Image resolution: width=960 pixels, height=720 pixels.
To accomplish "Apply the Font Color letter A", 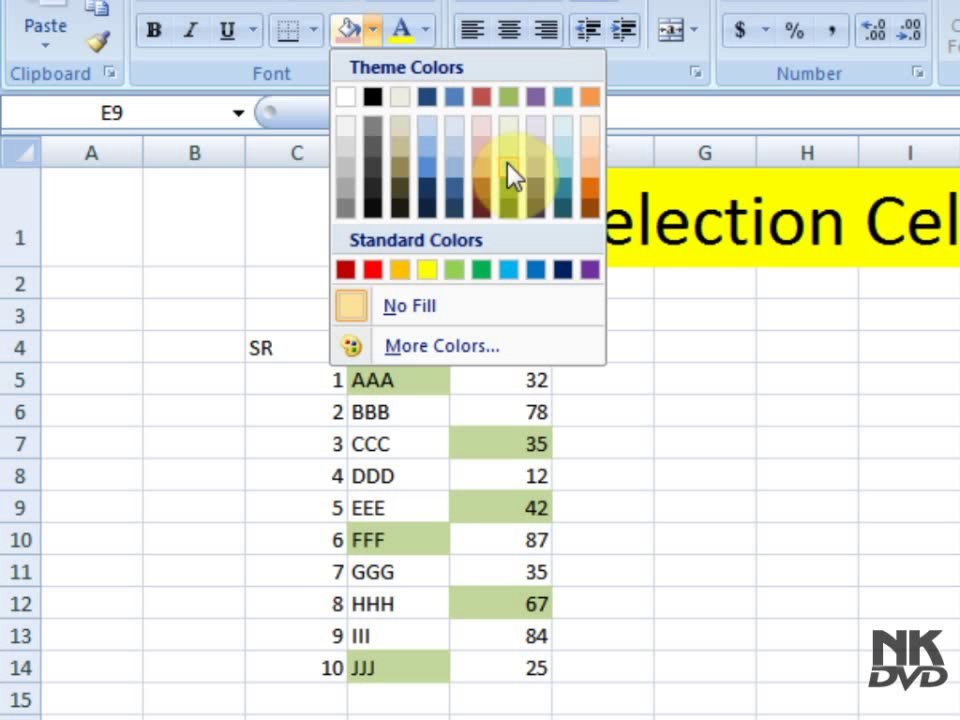I will click(402, 29).
